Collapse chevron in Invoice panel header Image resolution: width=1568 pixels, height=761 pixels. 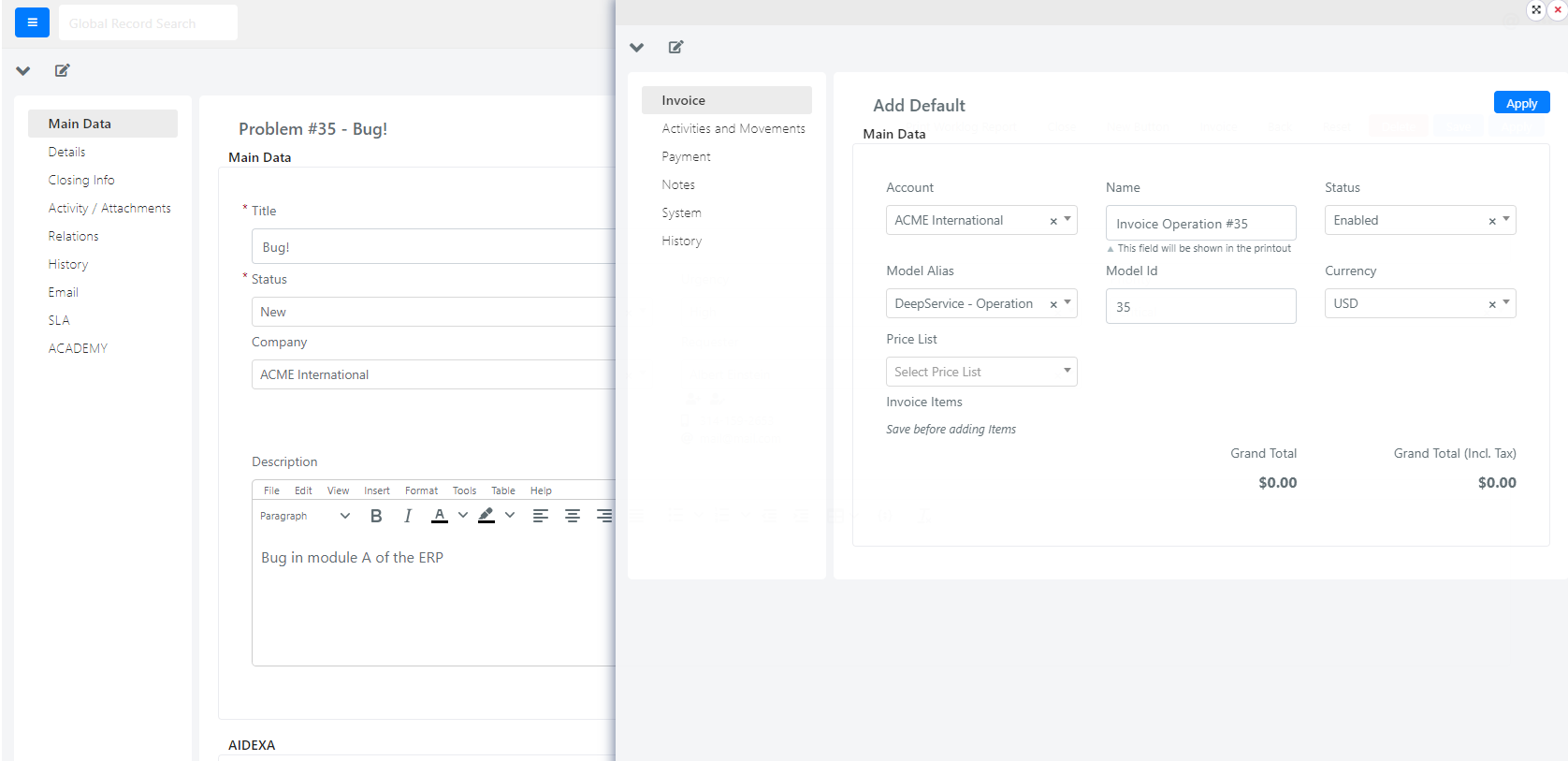click(637, 47)
